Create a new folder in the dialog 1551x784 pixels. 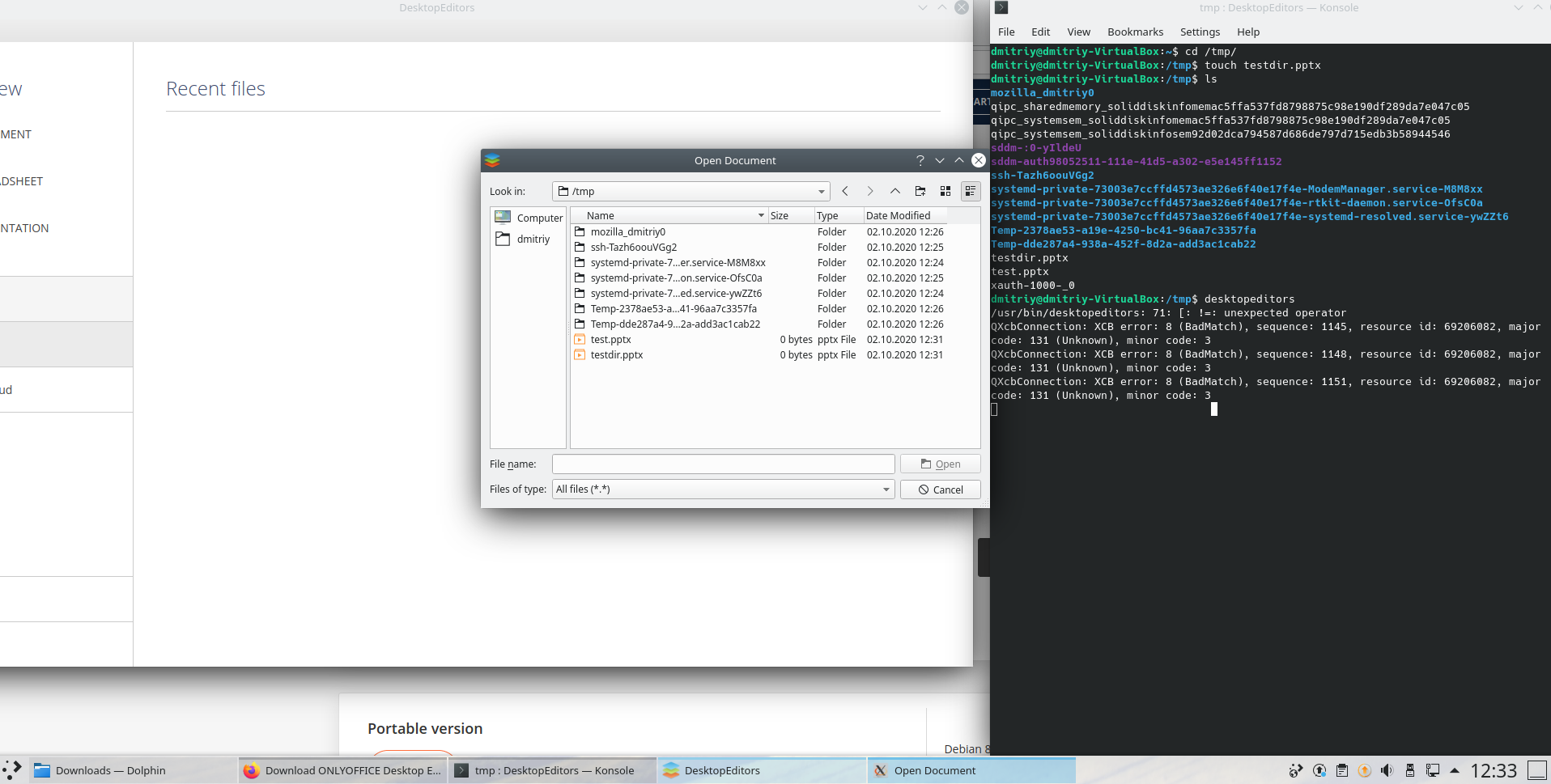click(920, 191)
